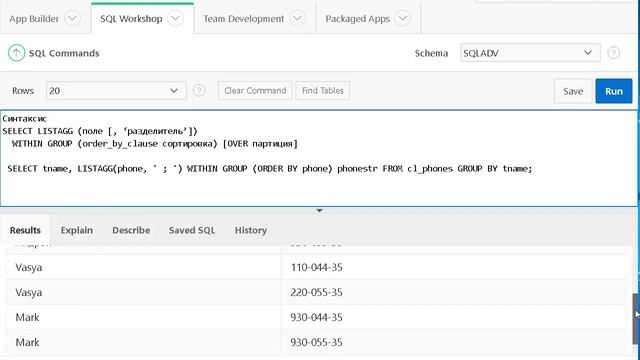
Task: Click the SQL Commands heading
Action: 64,53
